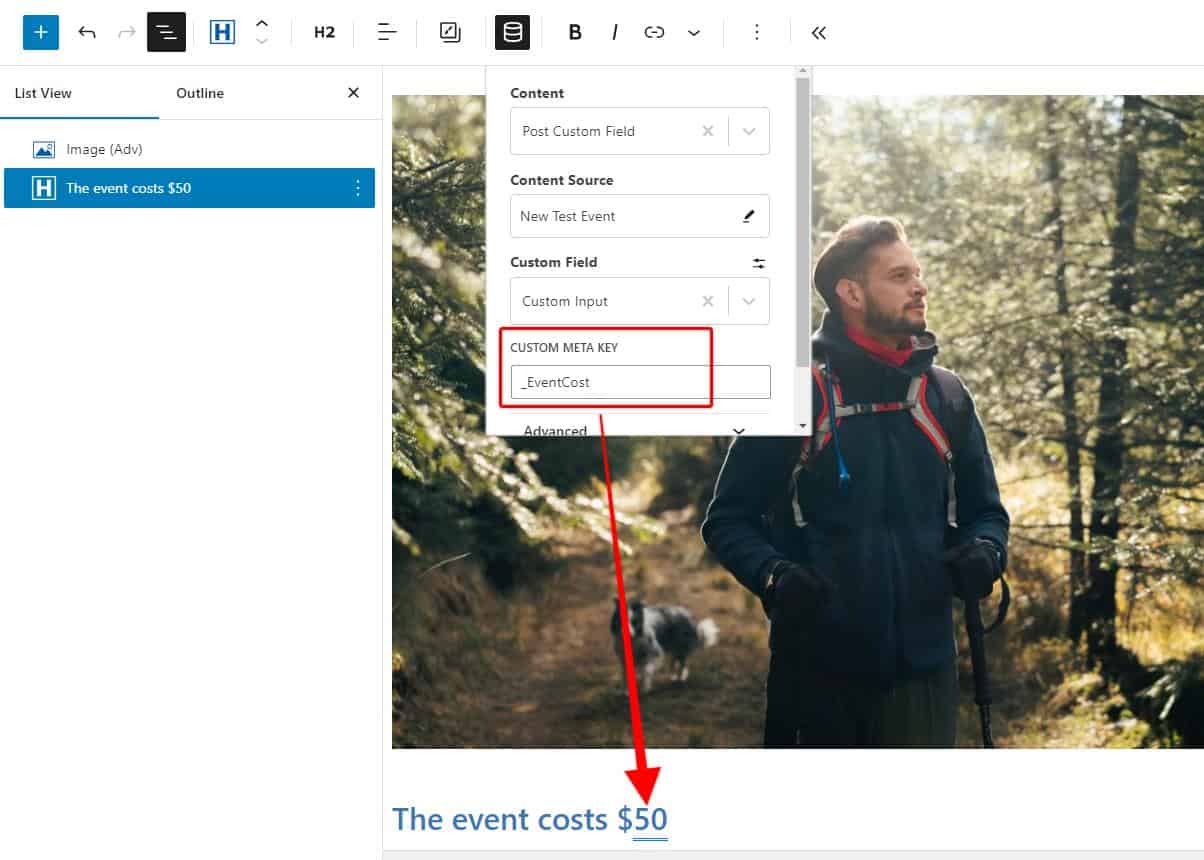
Task: Select the Heading block icon
Action: click(x=222, y=31)
